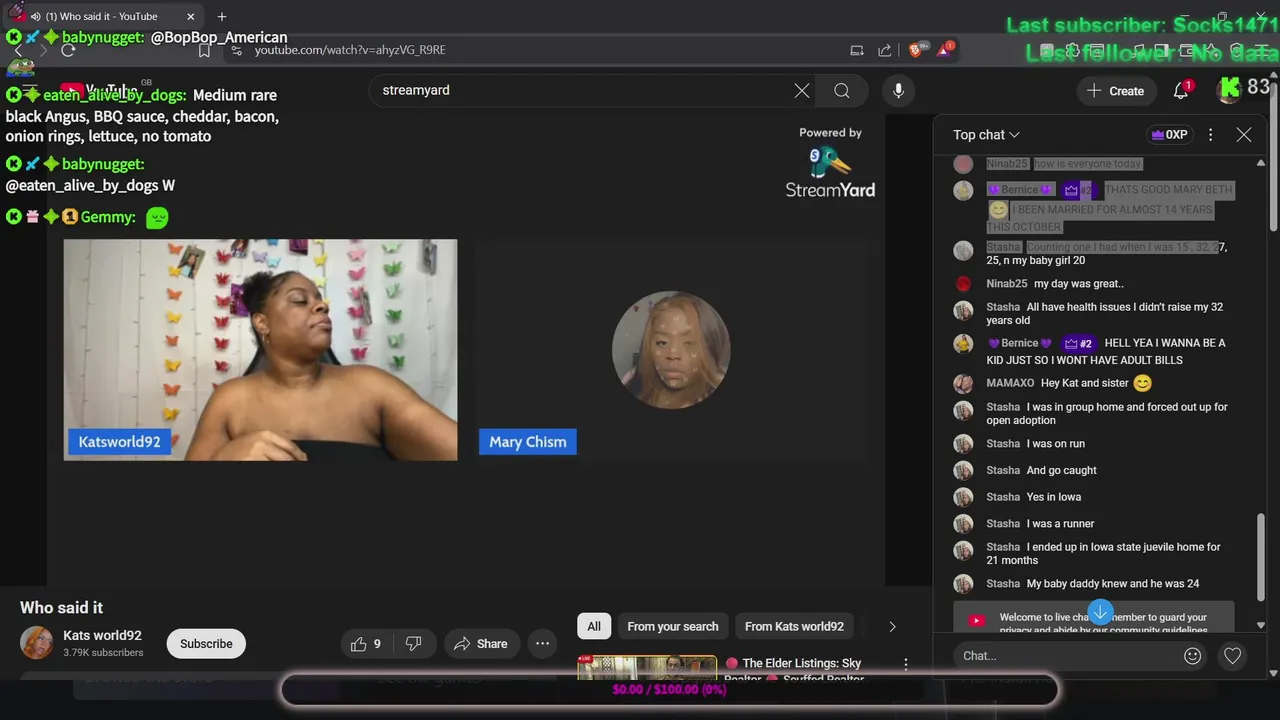1280x720 pixels.
Task: Click the magnifier search button
Action: [x=842, y=91]
